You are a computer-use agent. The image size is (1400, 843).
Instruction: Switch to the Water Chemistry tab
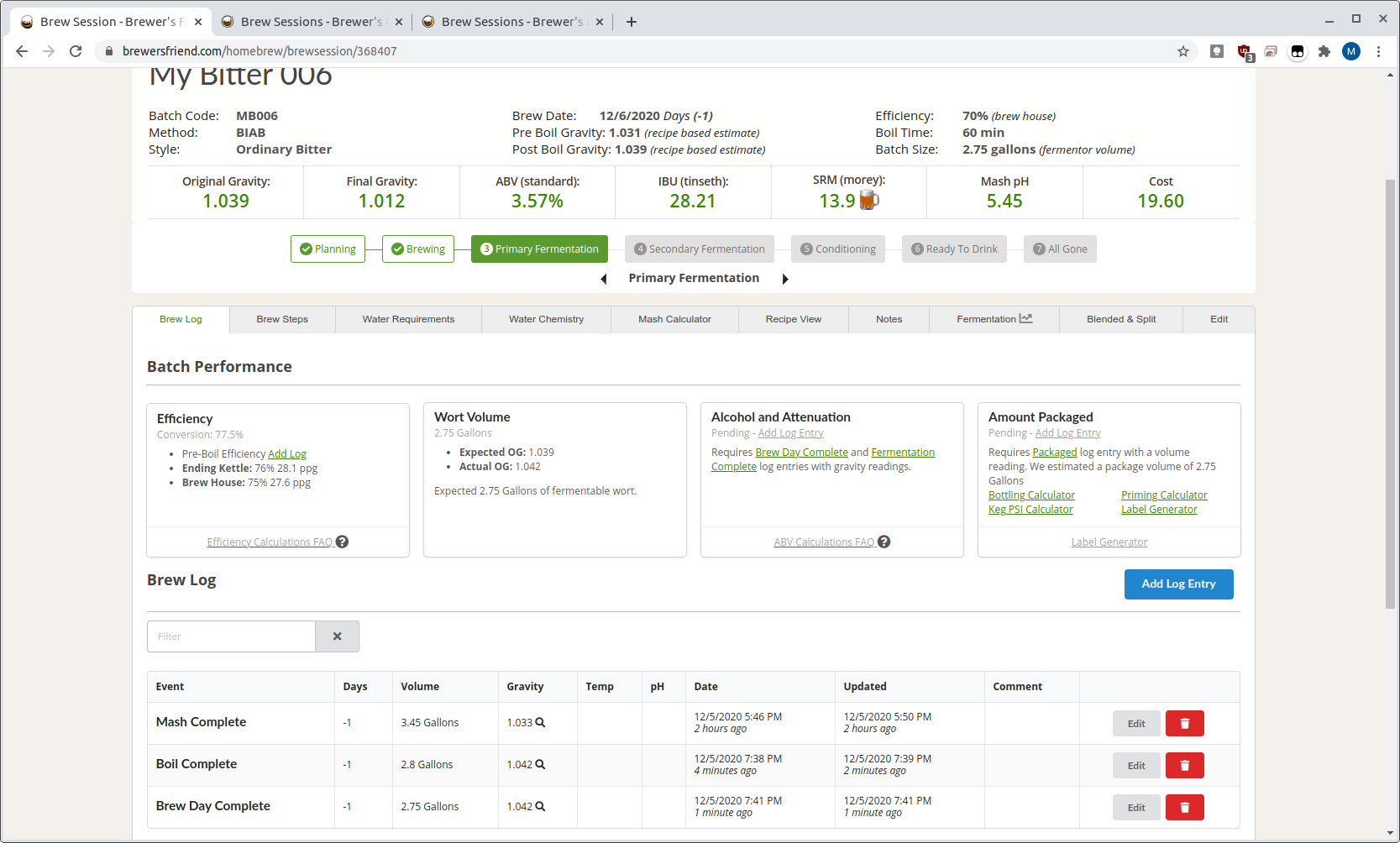coord(546,319)
